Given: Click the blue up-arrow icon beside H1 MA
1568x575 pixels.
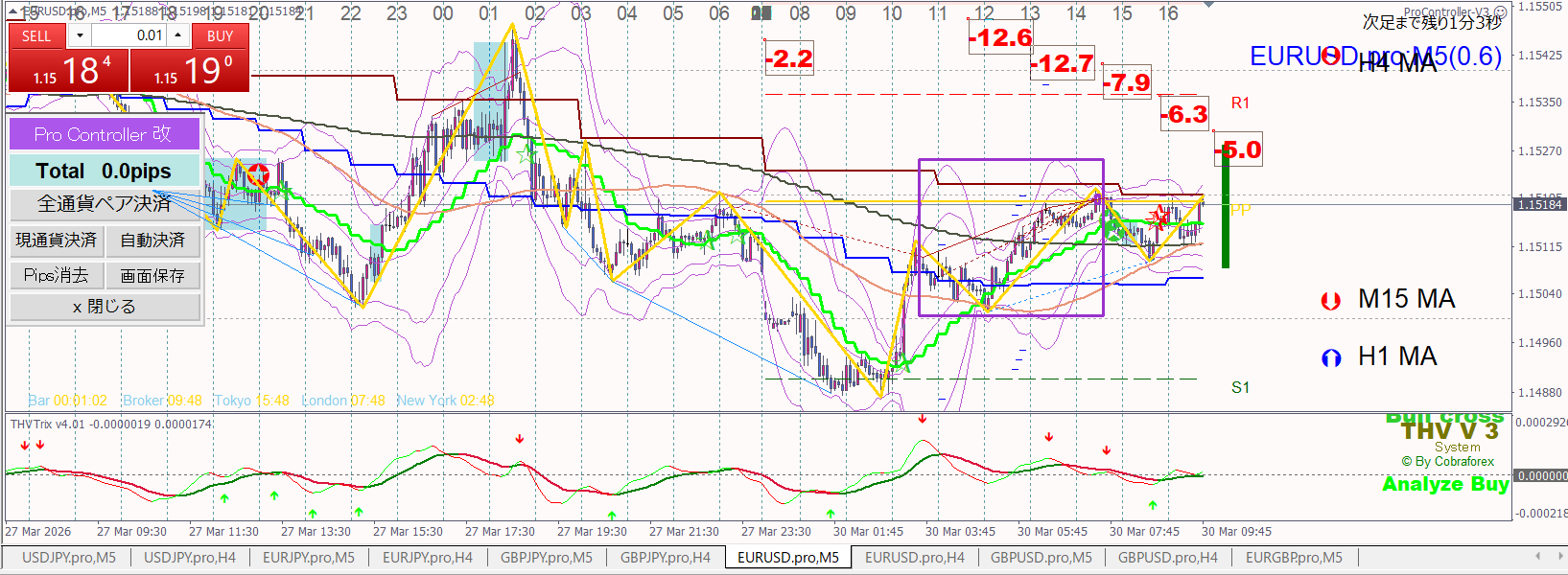Looking at the screenshot, I should point(1330,358).
